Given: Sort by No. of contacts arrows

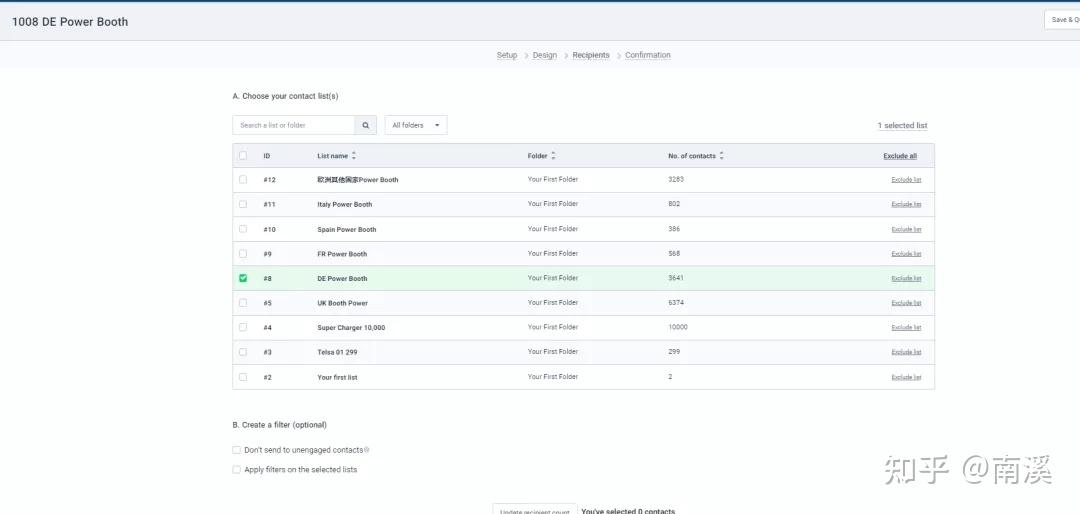Looking at the screenshot, I should pyautogui.click(x=721, y=156).
